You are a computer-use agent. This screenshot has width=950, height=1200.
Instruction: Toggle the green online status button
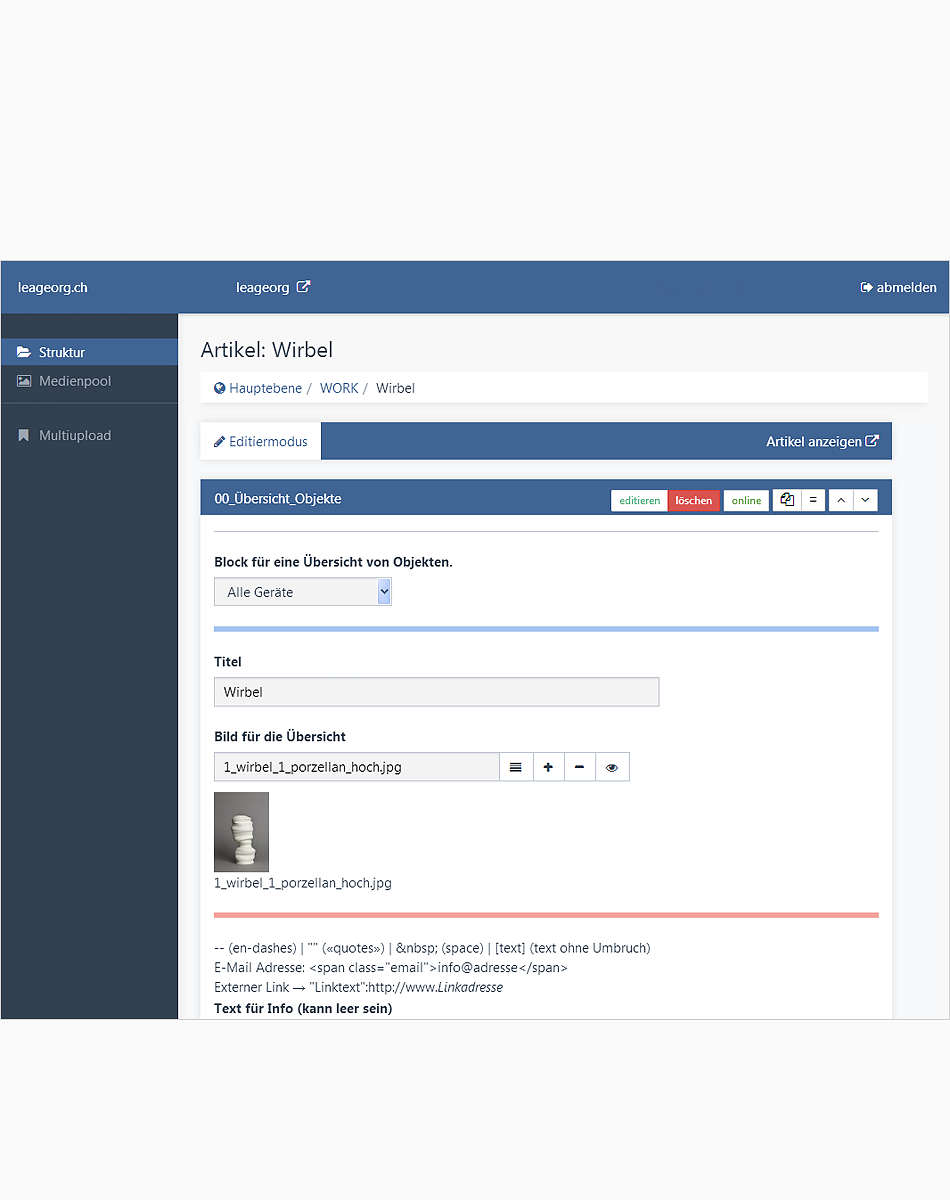pyautogui.click(x=746, y=500)
